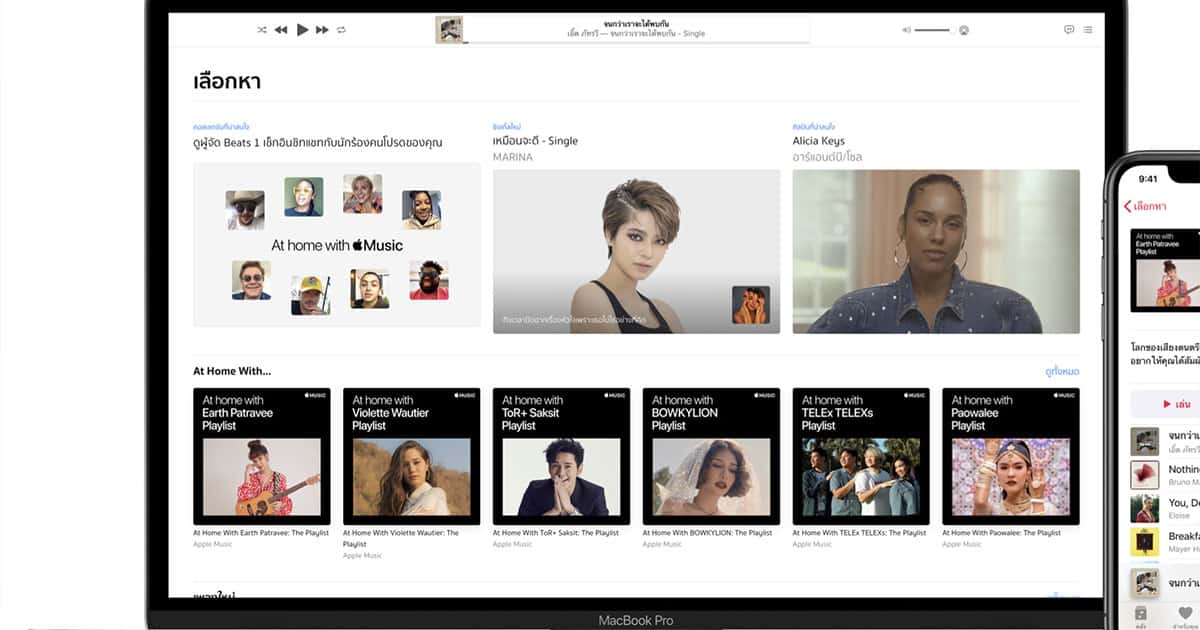Tap the back chevron เลือกหา on the iPhone
The width and height of the screenshot is (1200, 630).
[x=1146, y=206]
